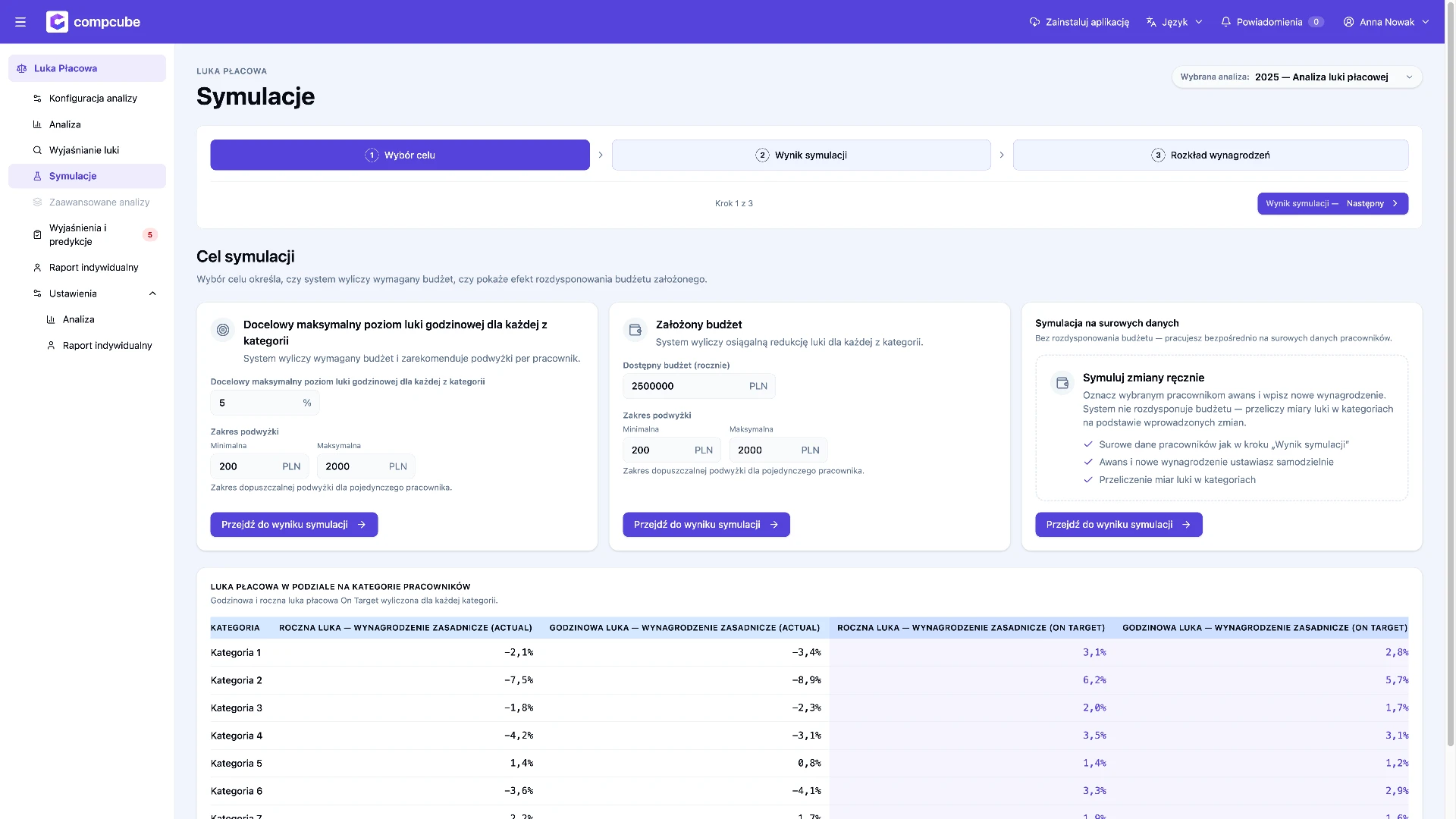Focus the Dostępny budżet field with 2500000

tap(698, 386)
